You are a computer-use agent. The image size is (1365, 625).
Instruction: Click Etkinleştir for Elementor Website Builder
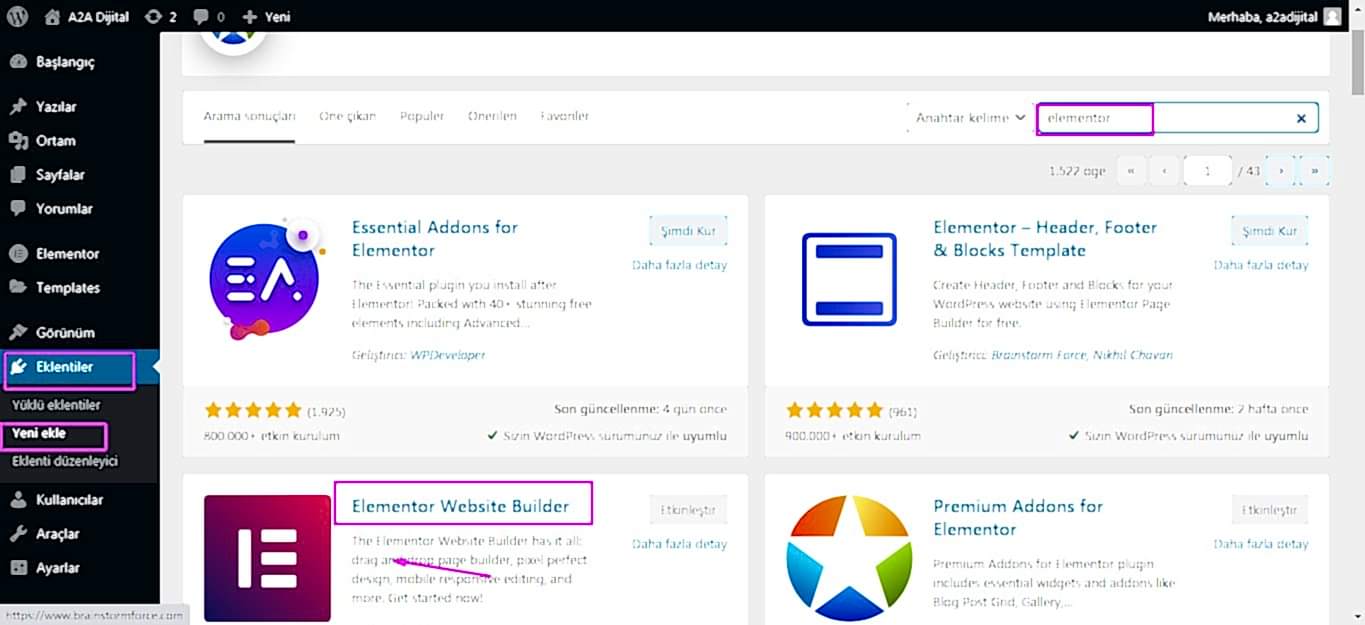pos(688,510)
